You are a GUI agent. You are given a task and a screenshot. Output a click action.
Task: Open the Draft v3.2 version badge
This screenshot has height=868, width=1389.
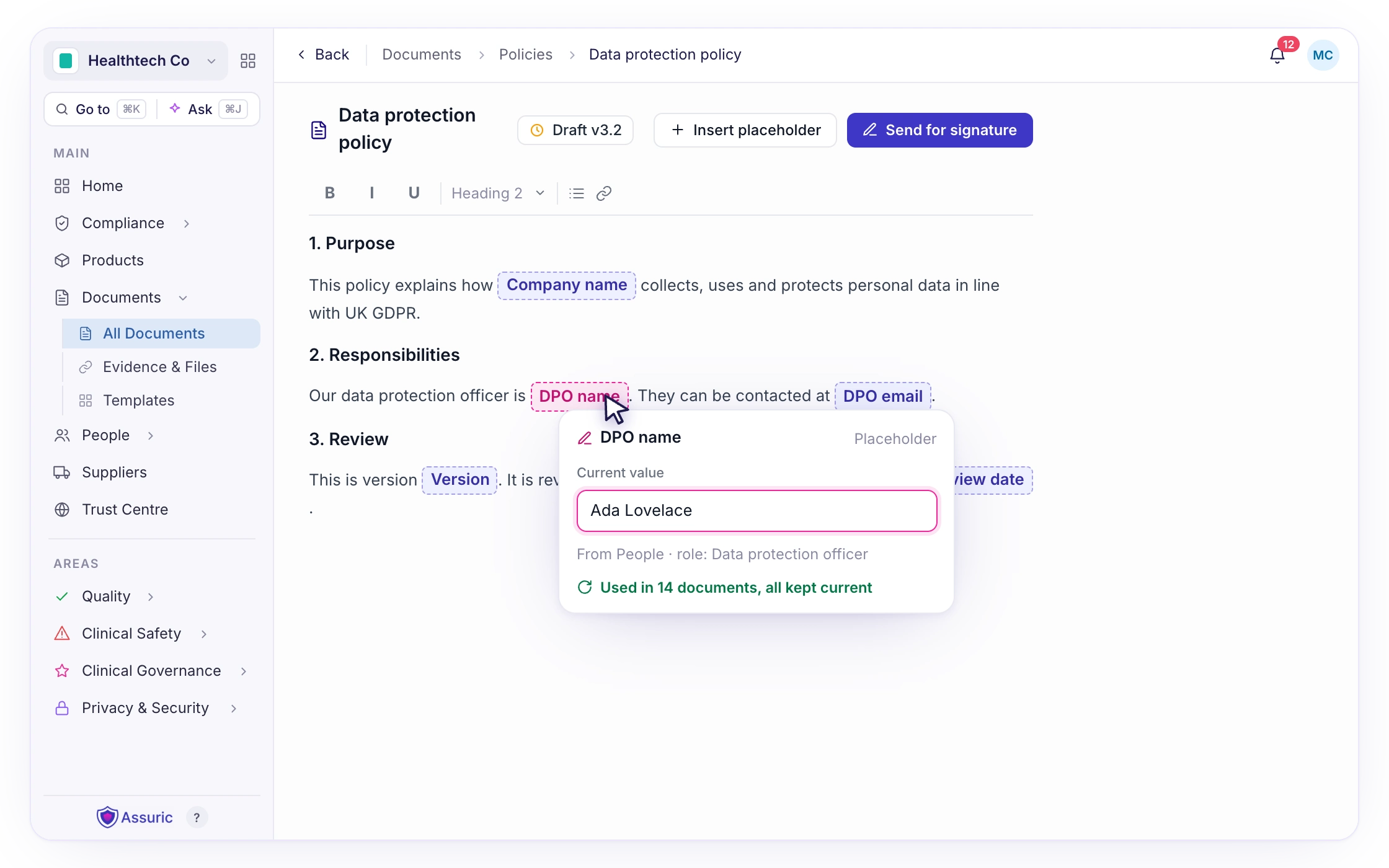tap(575, 130)
